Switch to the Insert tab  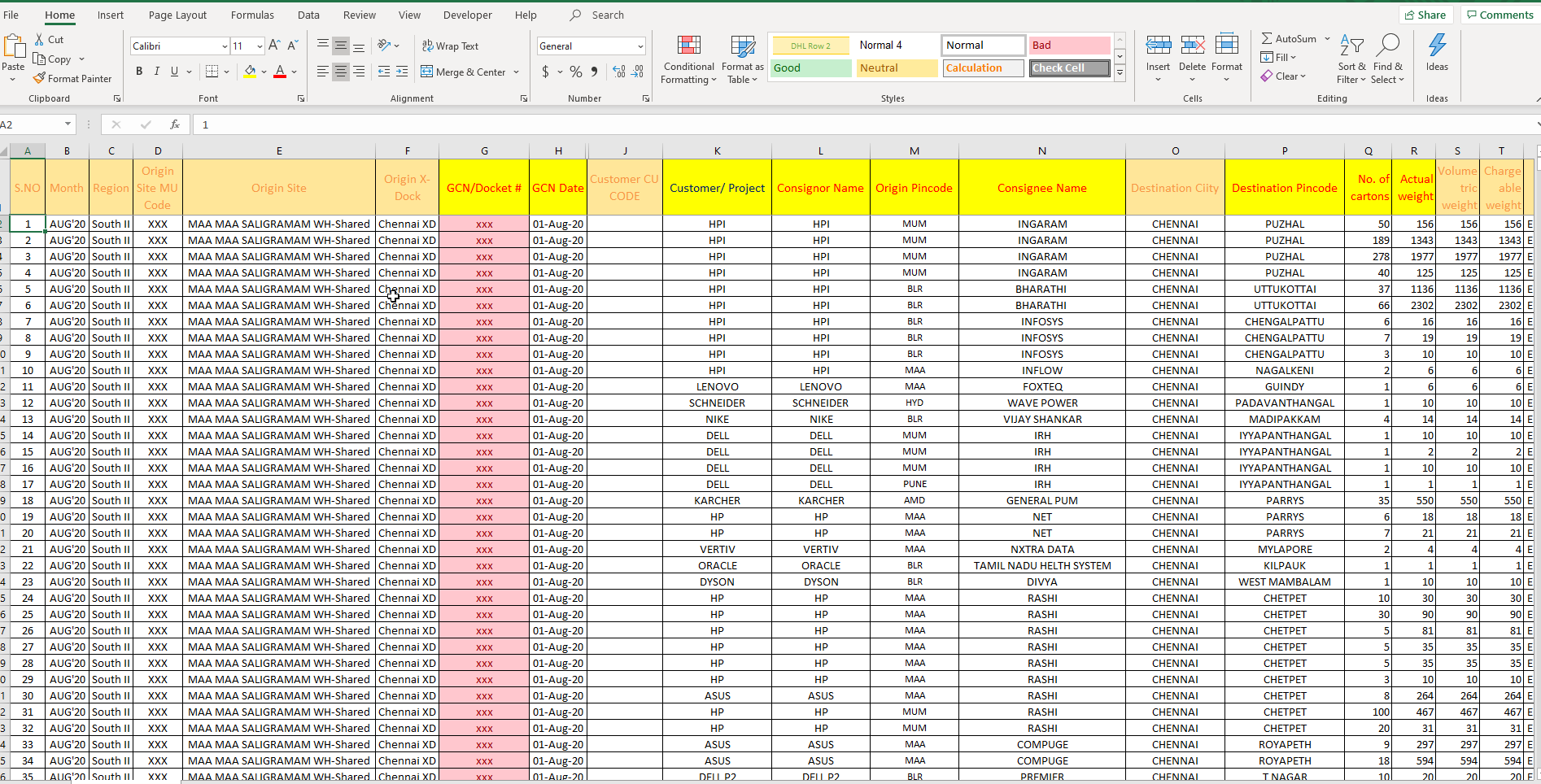111,15
